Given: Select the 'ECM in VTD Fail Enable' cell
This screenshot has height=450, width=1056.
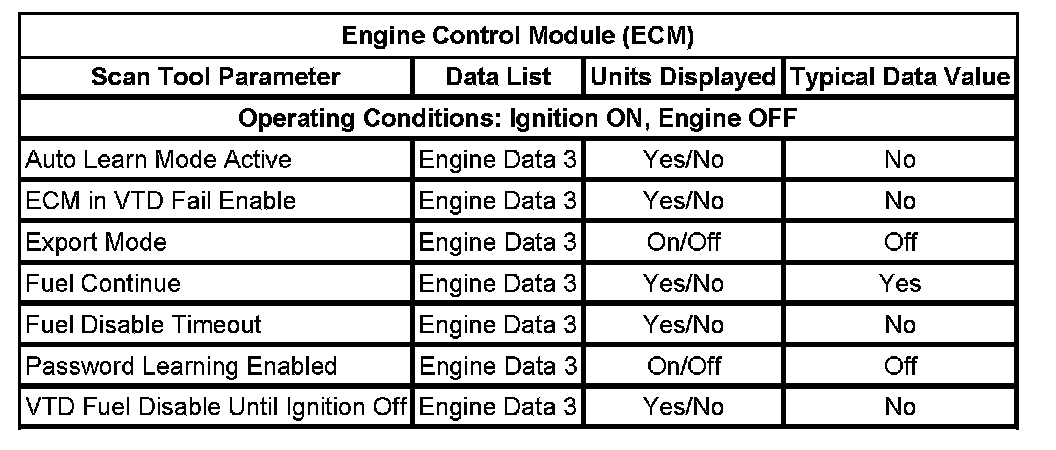Looking at the screenshot, I should tap(161, 201).
